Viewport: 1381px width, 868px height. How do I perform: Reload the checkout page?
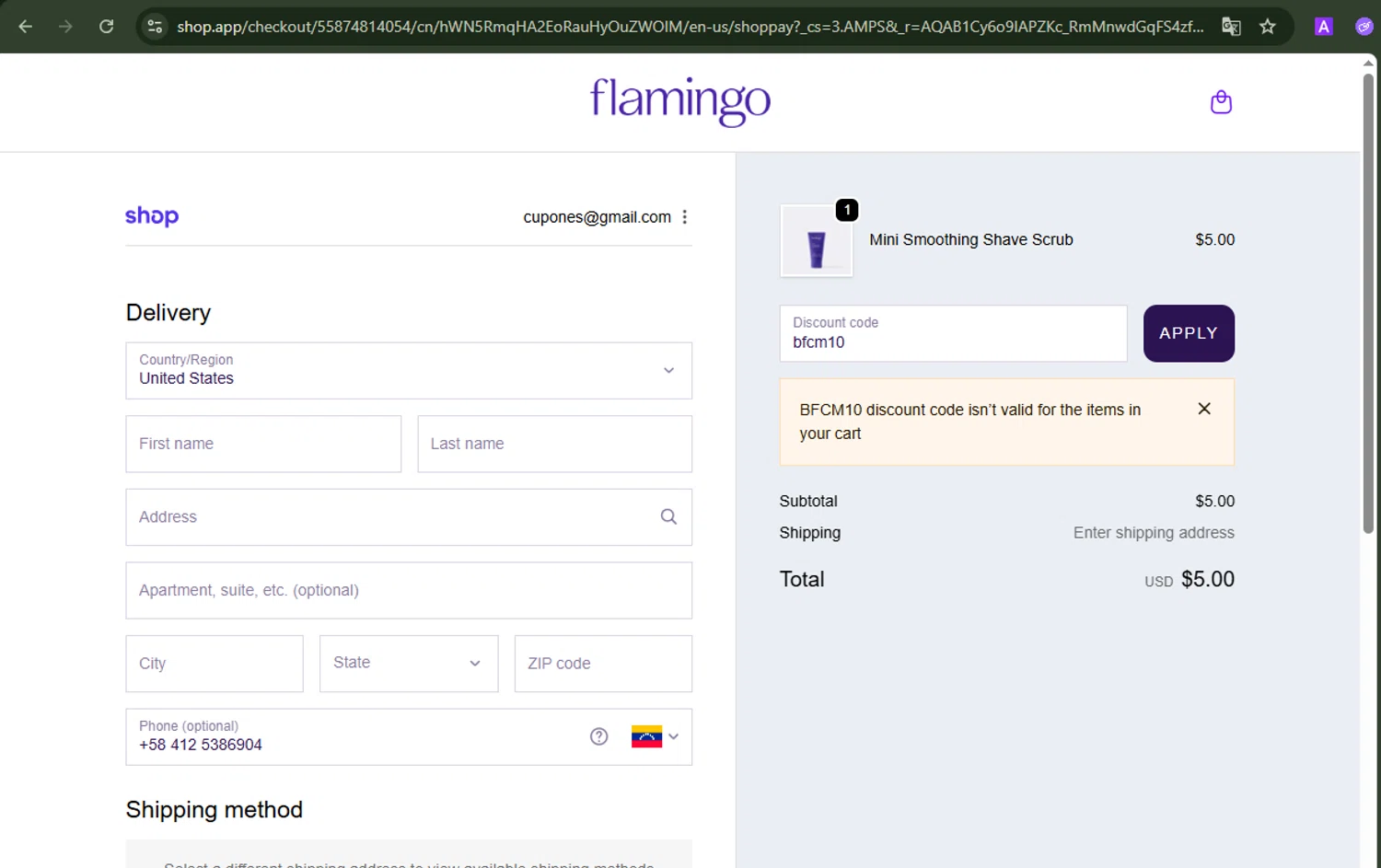107,27
